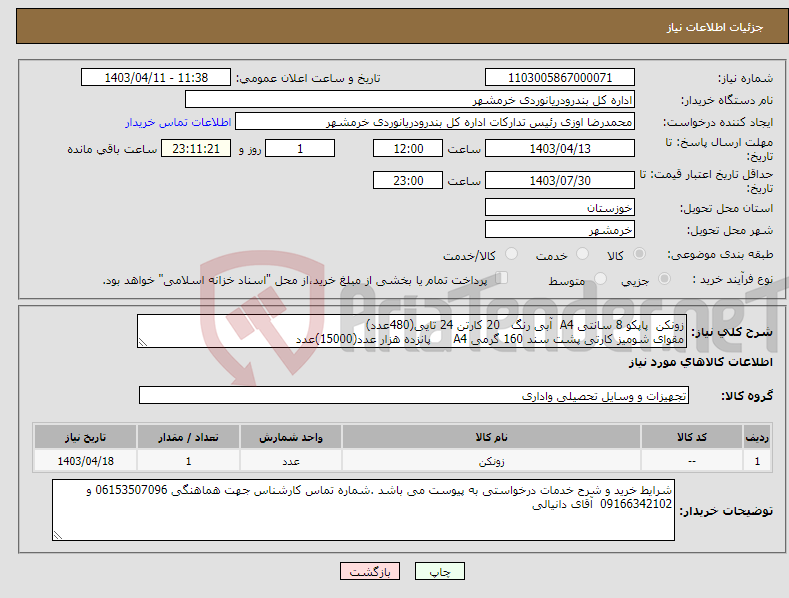Click the remaining time field 23:11:21

196,148
